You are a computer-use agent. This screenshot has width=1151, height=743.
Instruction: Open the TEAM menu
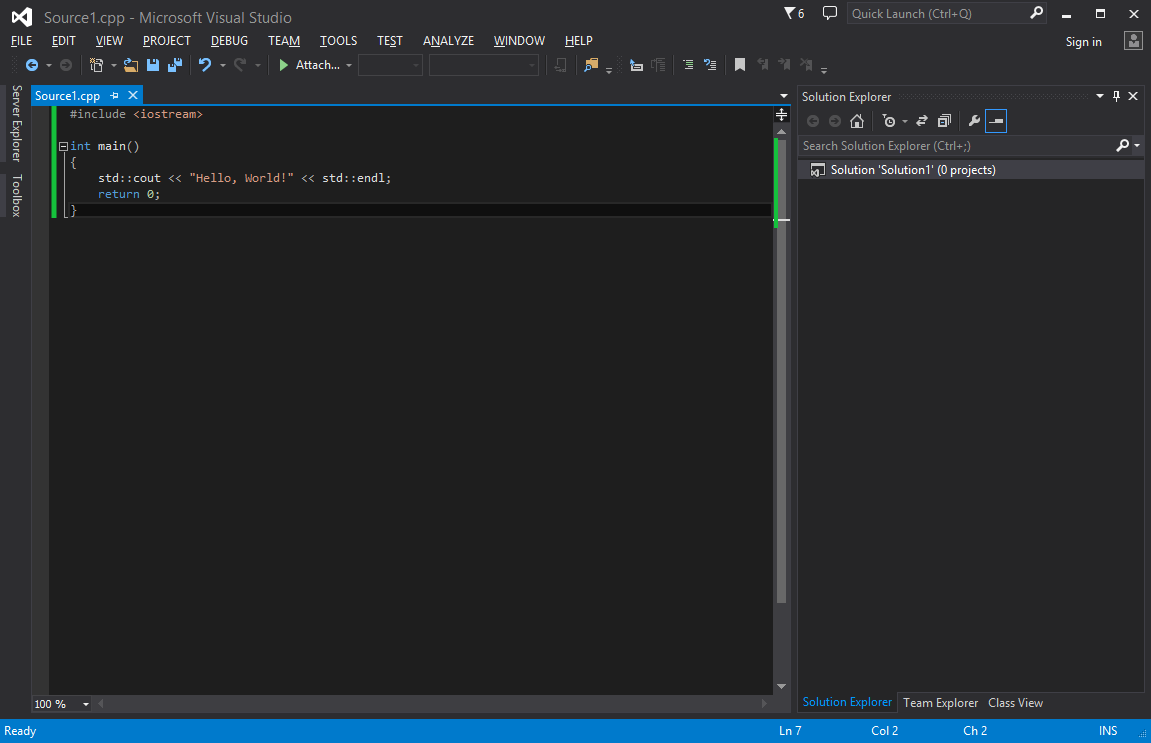pyautogui.click(x=283, y=40)
